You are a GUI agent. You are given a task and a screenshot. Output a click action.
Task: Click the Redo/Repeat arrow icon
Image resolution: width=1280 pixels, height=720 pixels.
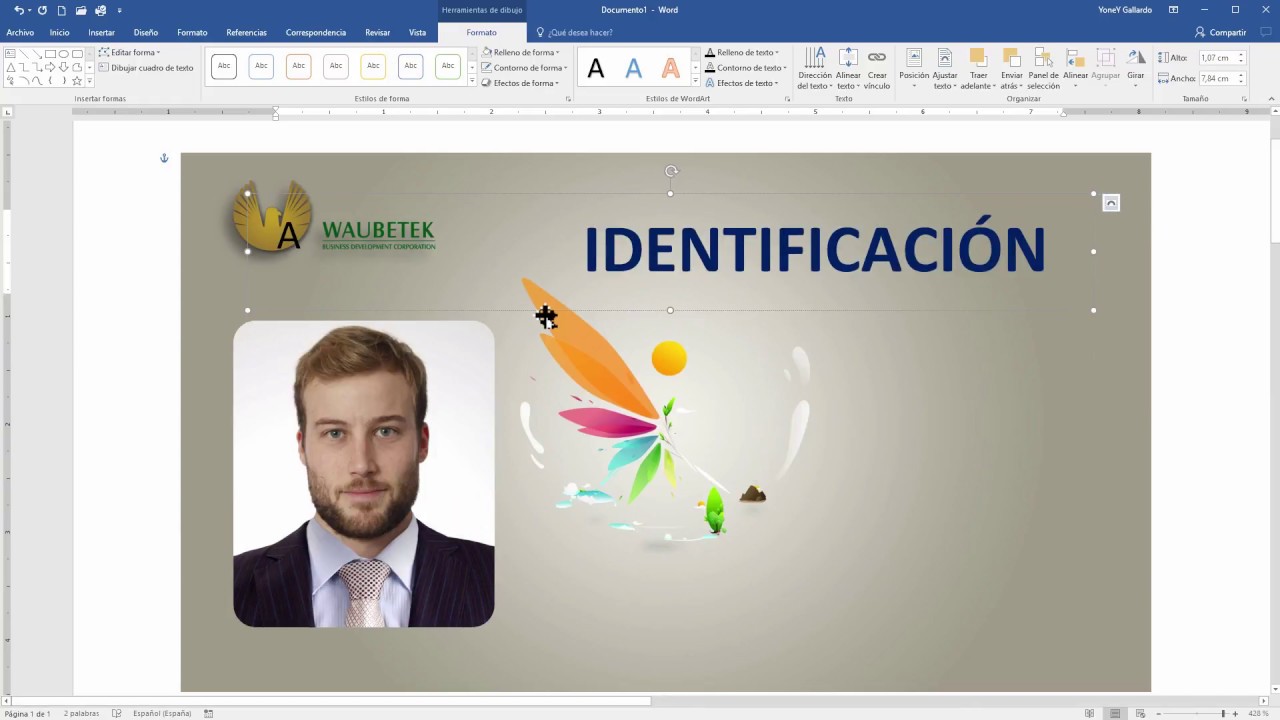(x=42, y=10)
